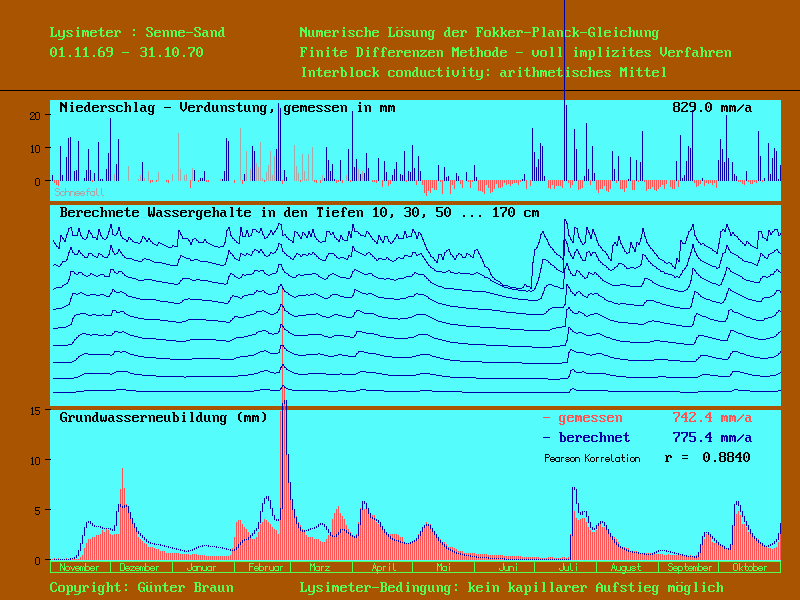
Task: Click the 'Schneefall' legend label
Action: click(79, 192)
